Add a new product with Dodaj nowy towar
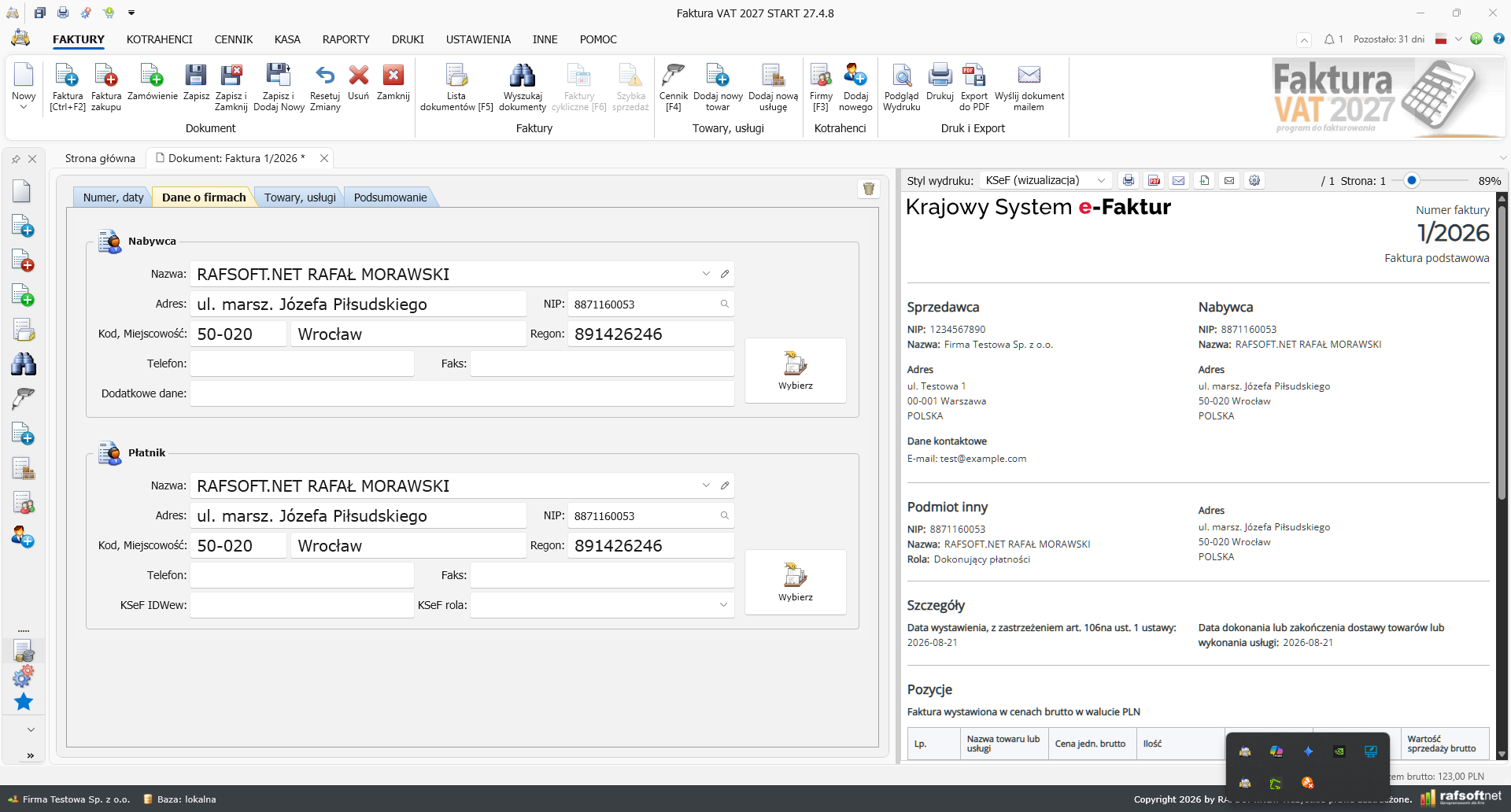The width and height of the screenshot is (1511, 812). 718,87
